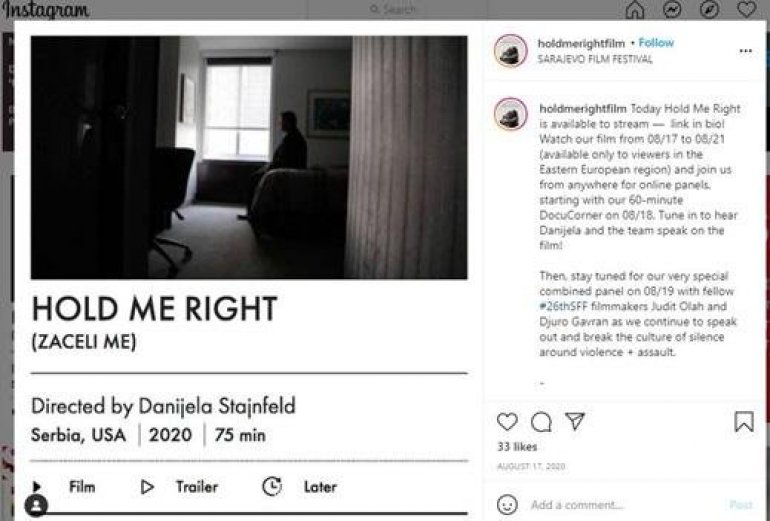Follow the holdmerightfilm account
Screen dimensions: 770x521
pyautogui.click(x=656, y=43)
